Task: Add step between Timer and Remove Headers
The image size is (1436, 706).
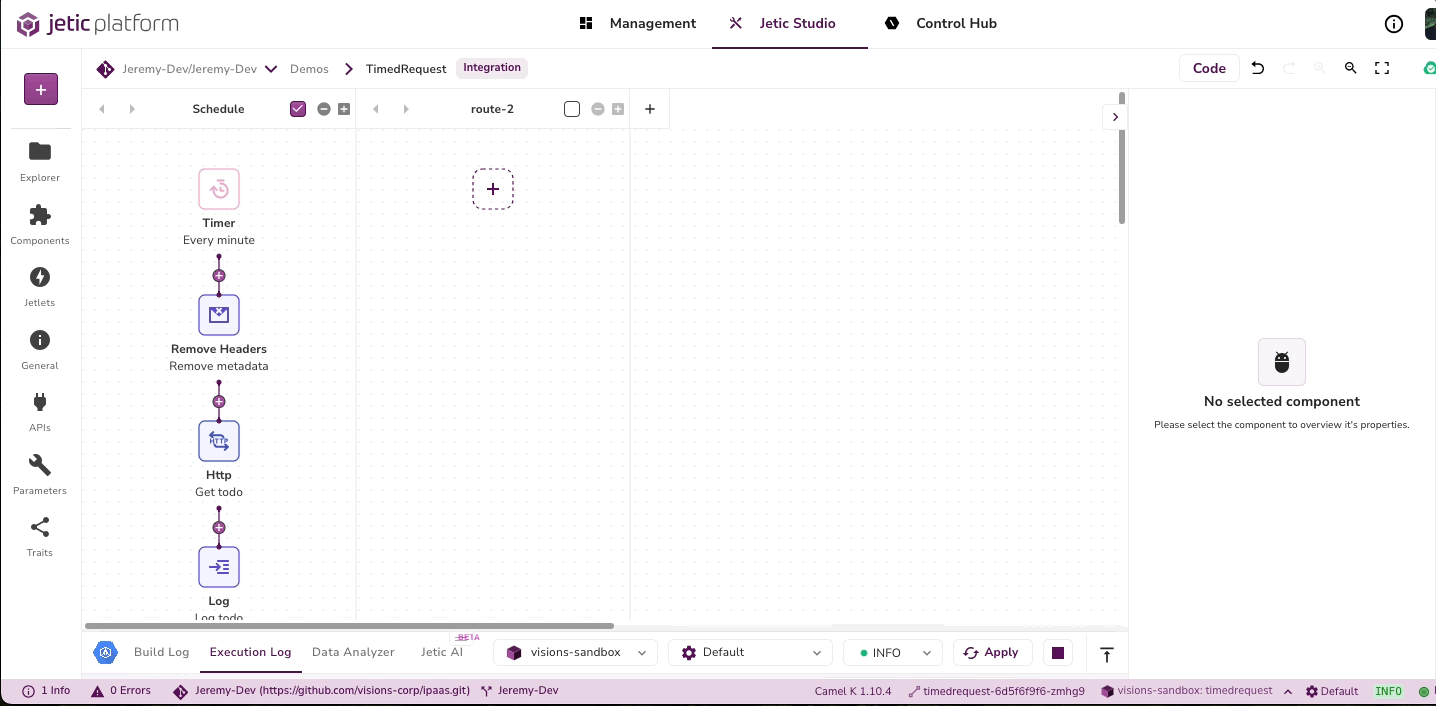Action: click(x=219, y=275)
